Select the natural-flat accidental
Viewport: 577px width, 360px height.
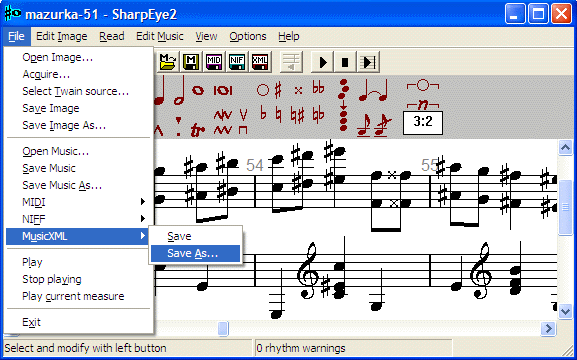tap(318, 114)
